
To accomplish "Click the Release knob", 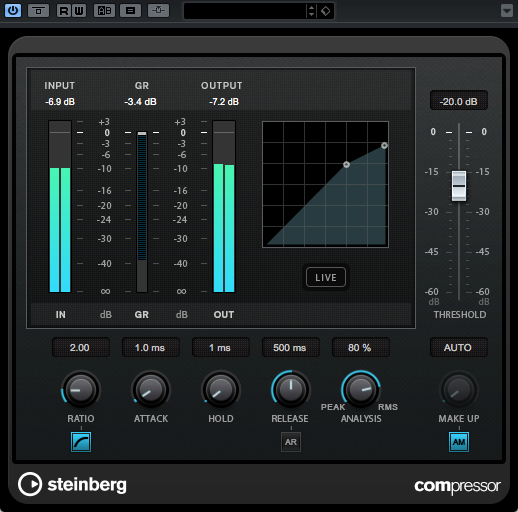I will coord(291,389).
